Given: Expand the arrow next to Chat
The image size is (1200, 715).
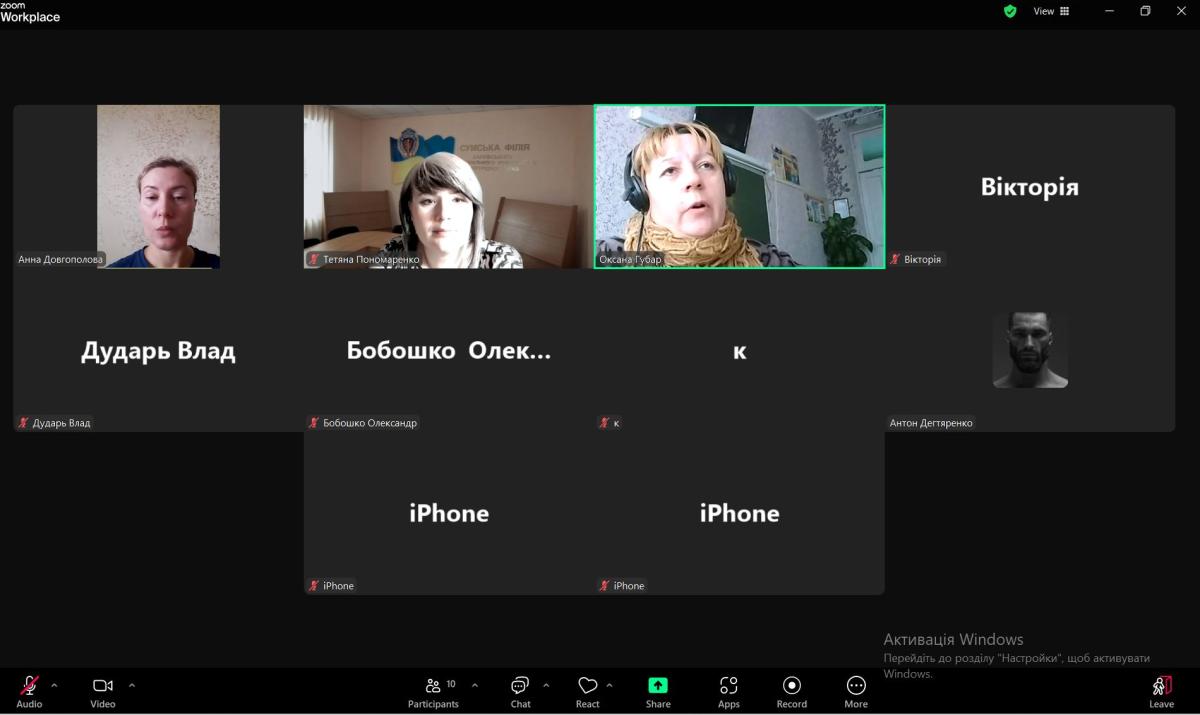Looking at the screenshot, I should [546, 685].
